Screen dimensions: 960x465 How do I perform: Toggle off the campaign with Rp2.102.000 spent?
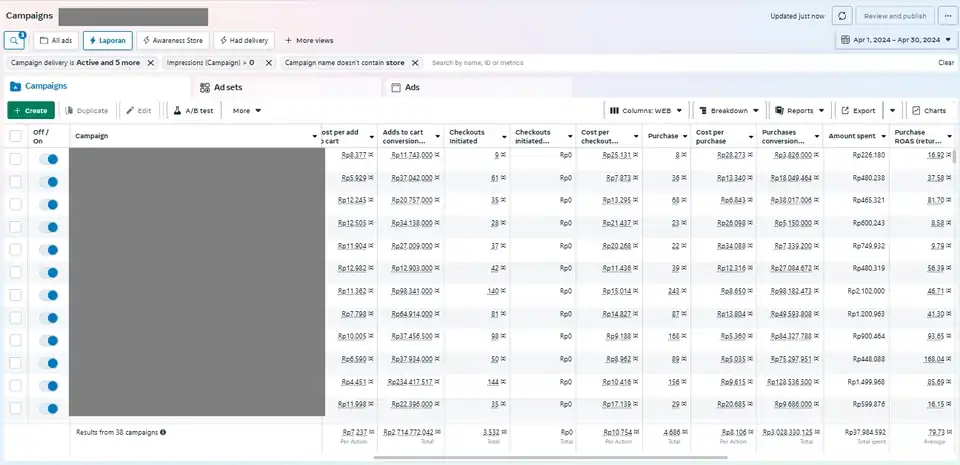point(48,295)
